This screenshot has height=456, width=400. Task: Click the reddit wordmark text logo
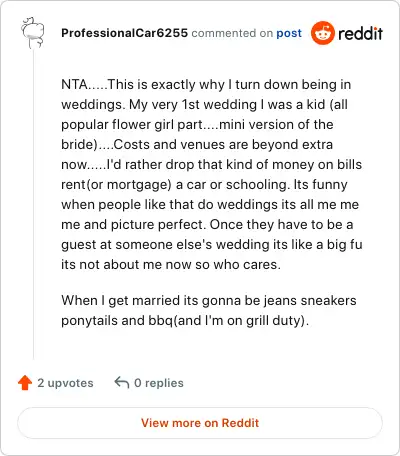pos(360,33)
